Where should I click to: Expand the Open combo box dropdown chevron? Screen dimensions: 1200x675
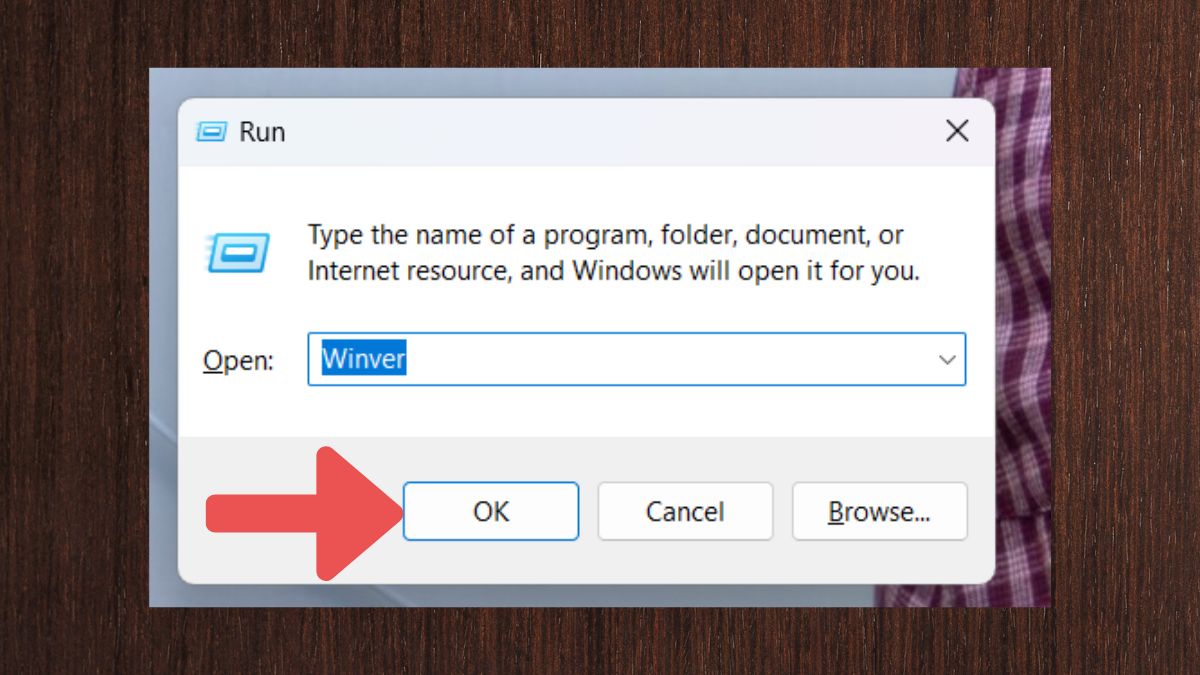pyautogui.click(x=946, y=360)
